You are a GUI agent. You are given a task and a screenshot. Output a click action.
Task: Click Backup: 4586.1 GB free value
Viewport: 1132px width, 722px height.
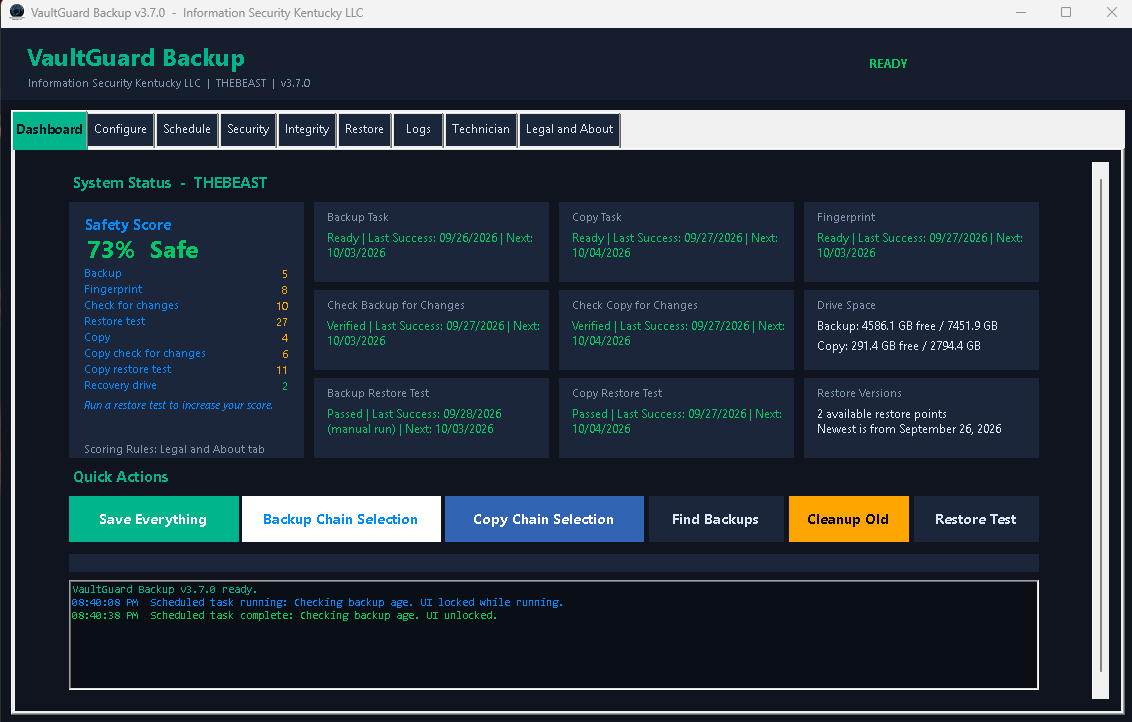tap(907, 326)
